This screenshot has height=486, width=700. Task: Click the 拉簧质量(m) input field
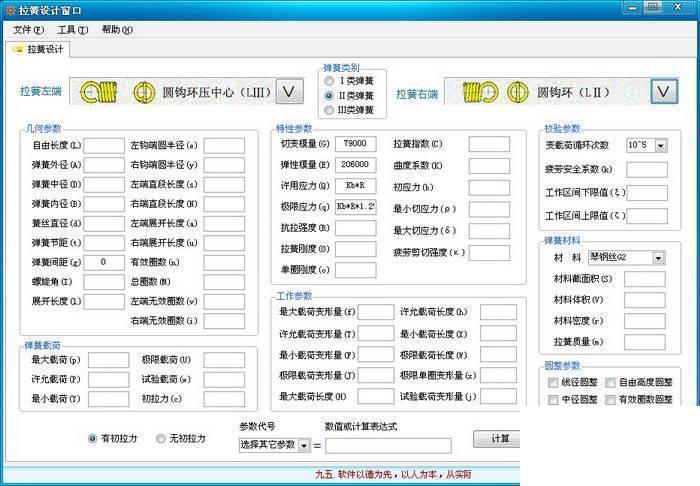(x=645, y=342)
